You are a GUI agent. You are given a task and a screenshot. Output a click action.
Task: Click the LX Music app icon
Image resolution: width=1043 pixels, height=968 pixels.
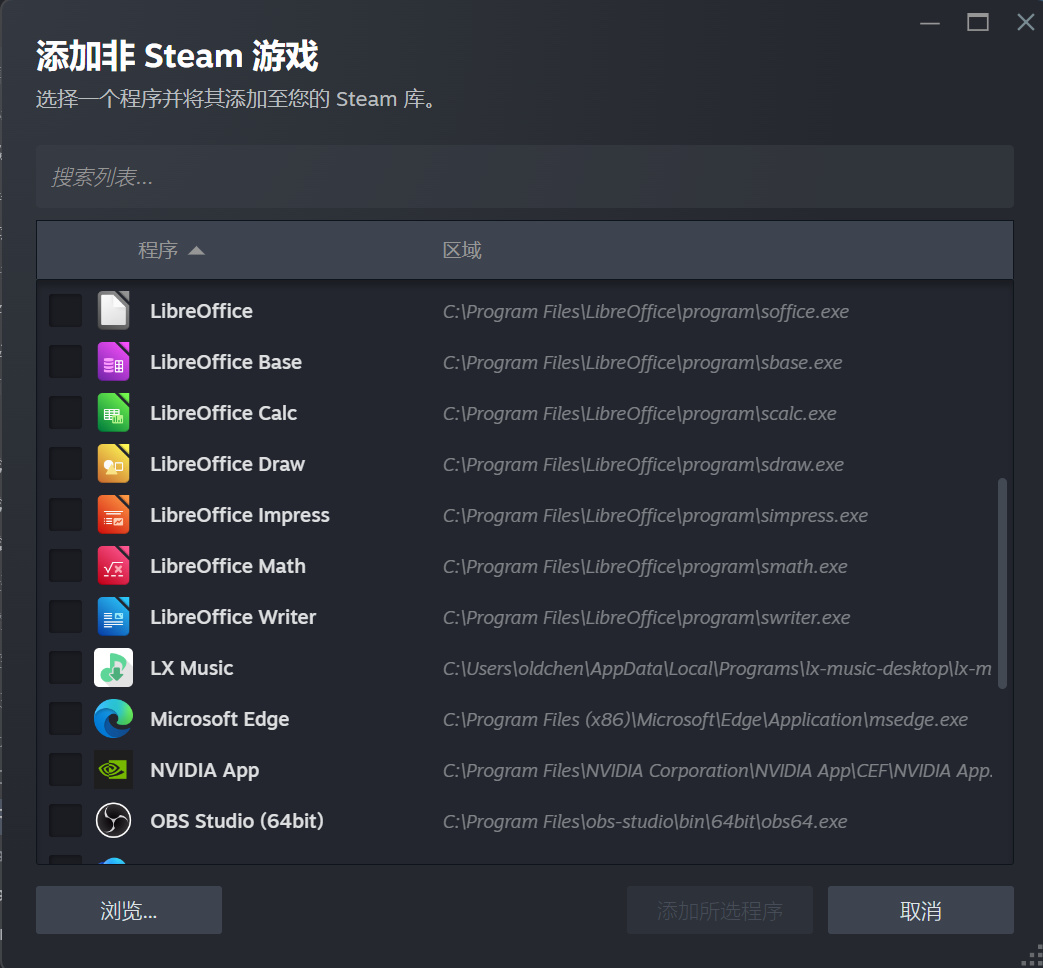tap(113, 667)
